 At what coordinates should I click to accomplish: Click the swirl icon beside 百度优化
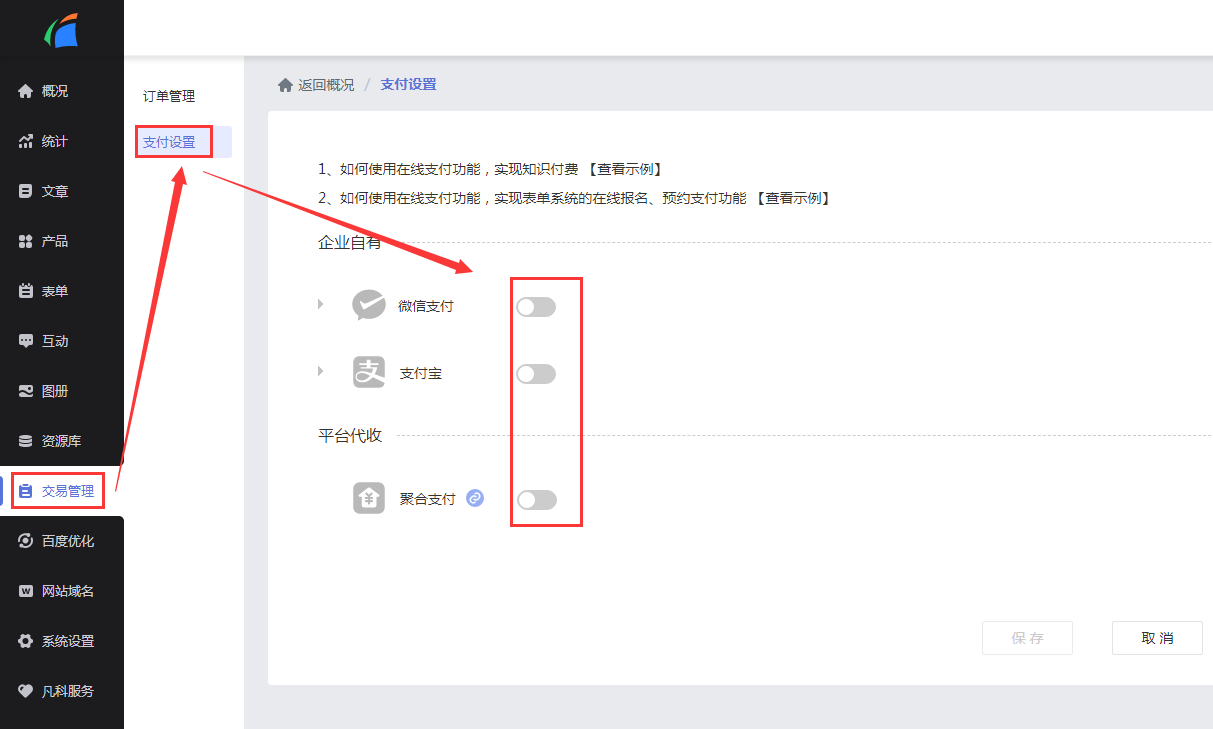click(x=26, y=541)
